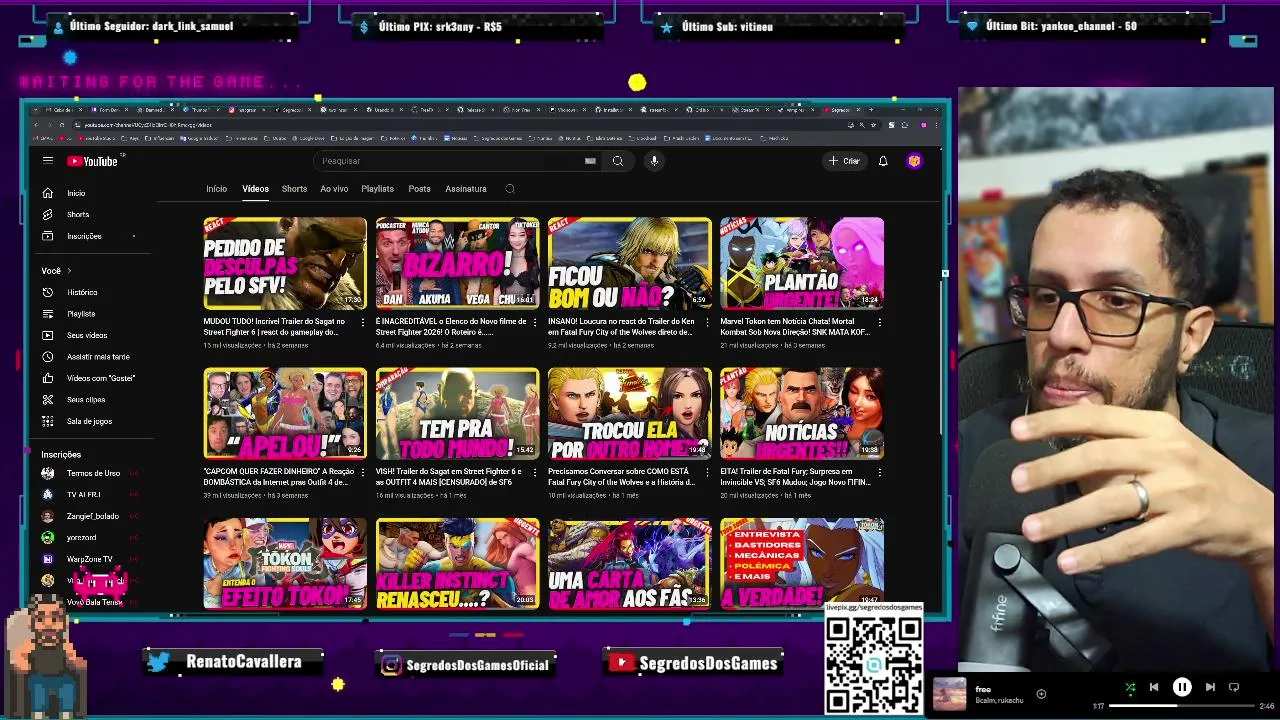This screenshot has width=1280, height=720.
Task: Open WarpZone TV subscription channel
Action: click(88, 559)
